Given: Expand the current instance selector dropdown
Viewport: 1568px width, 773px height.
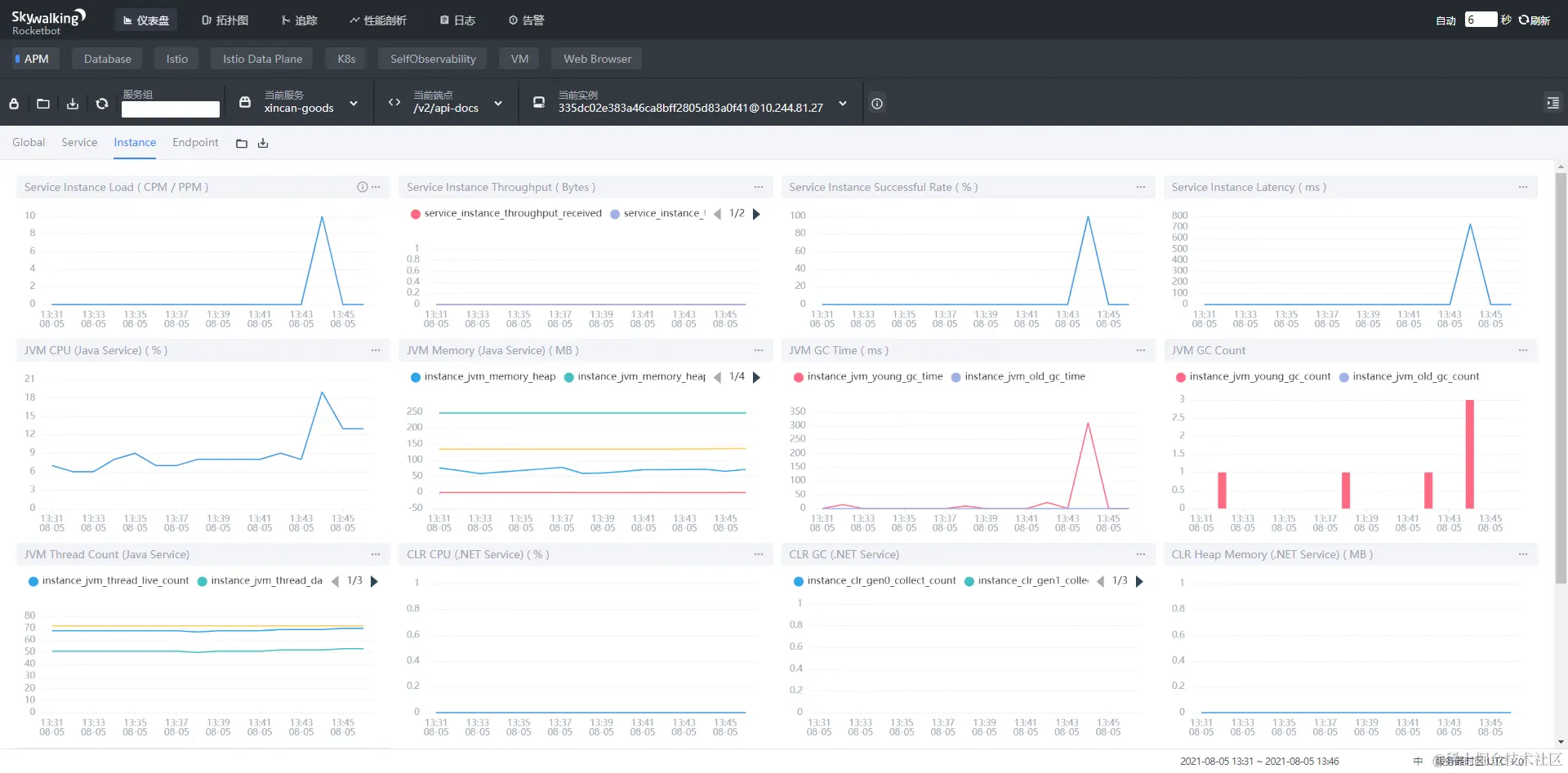Looking at the screenshot, I should tap(843, 104).
